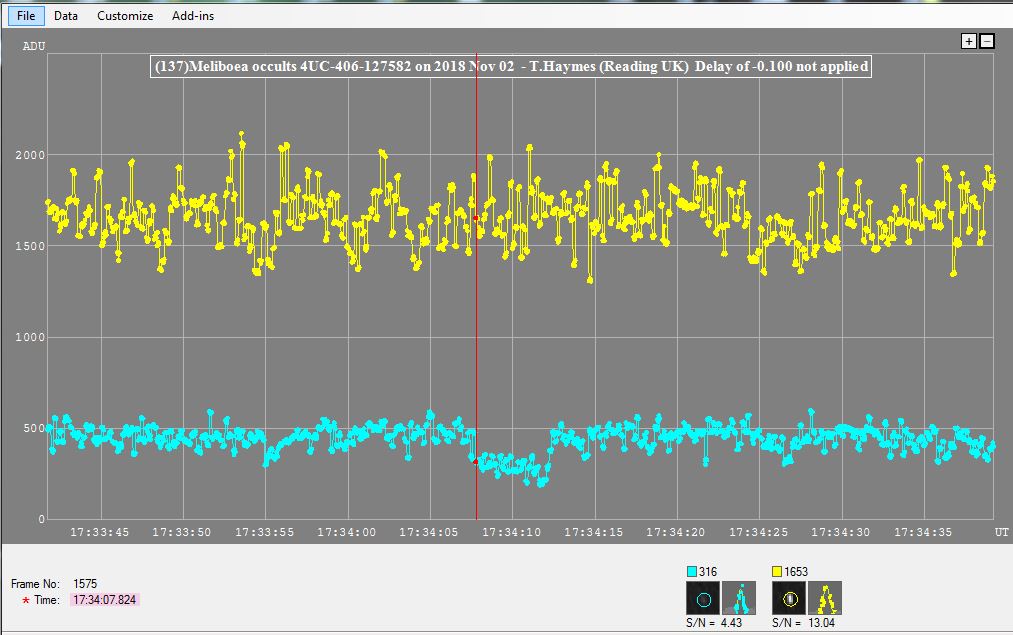The height and width of the screenshot is (635, 1013).
Task: Click the red asterisk next to Time
Action: tap(25, 601)
